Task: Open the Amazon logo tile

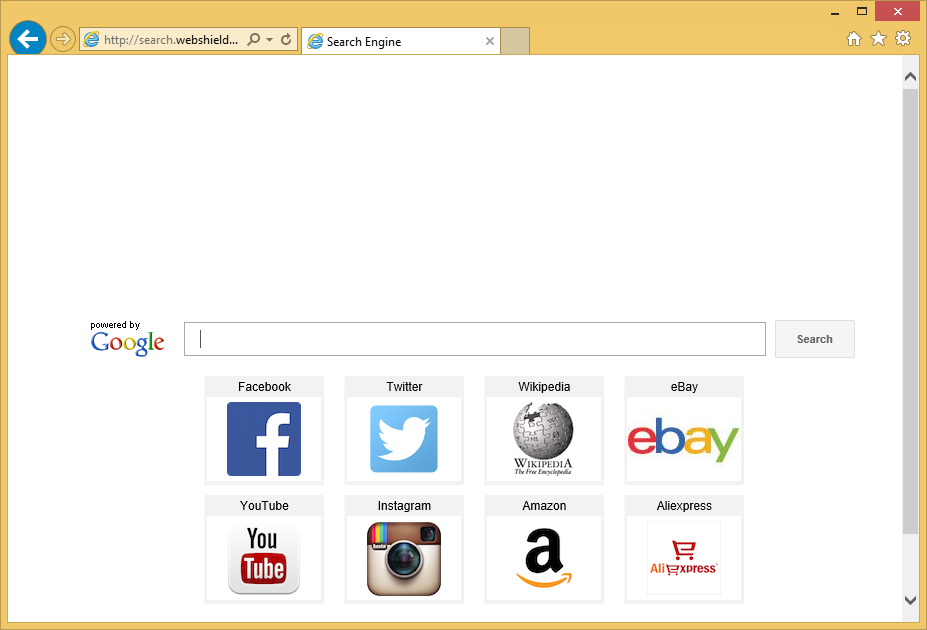Action: [x=544, y=558]
